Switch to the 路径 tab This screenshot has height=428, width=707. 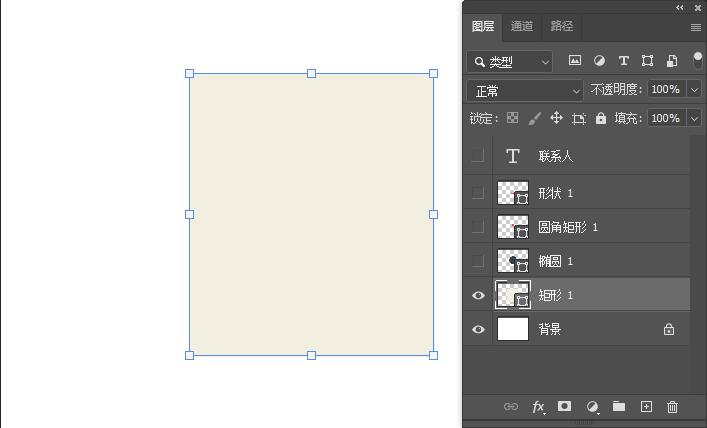click(x=561, y=26)
